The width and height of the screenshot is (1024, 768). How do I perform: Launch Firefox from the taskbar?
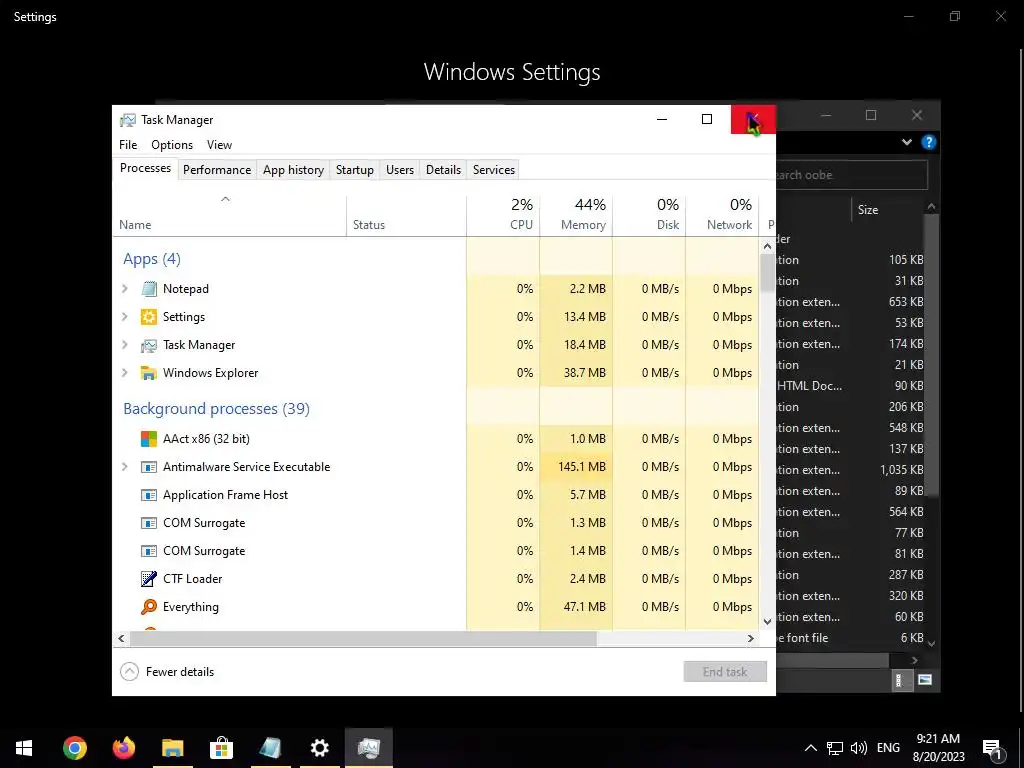123,748
